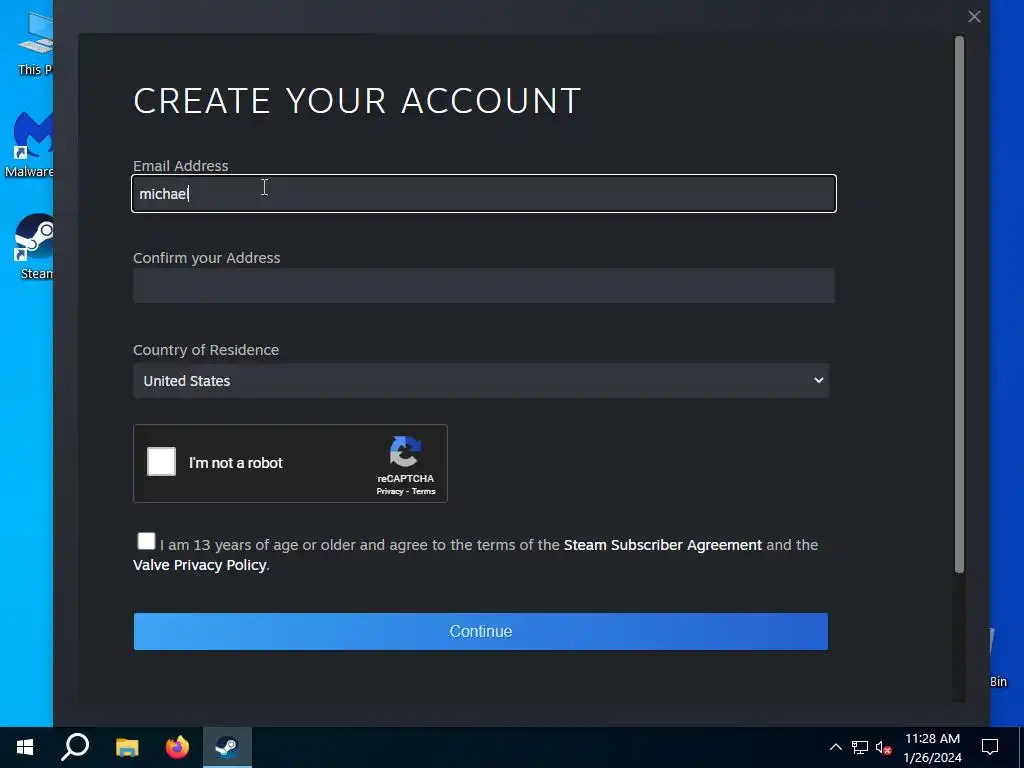Click the Steam taskbar icon

pyautogui.click(x=227, y=747)
